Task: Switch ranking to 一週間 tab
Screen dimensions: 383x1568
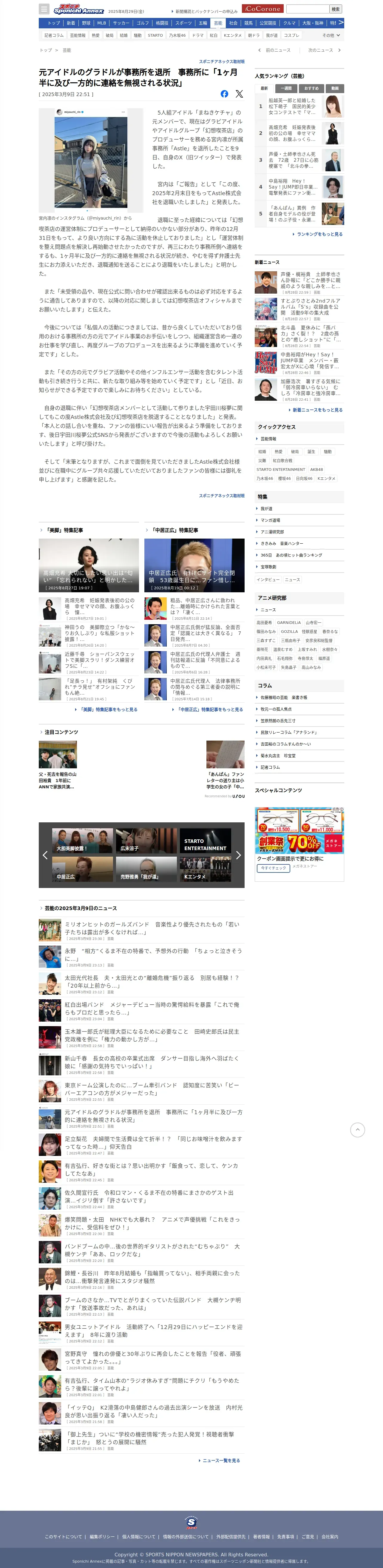Action: (x=287, y=88)
